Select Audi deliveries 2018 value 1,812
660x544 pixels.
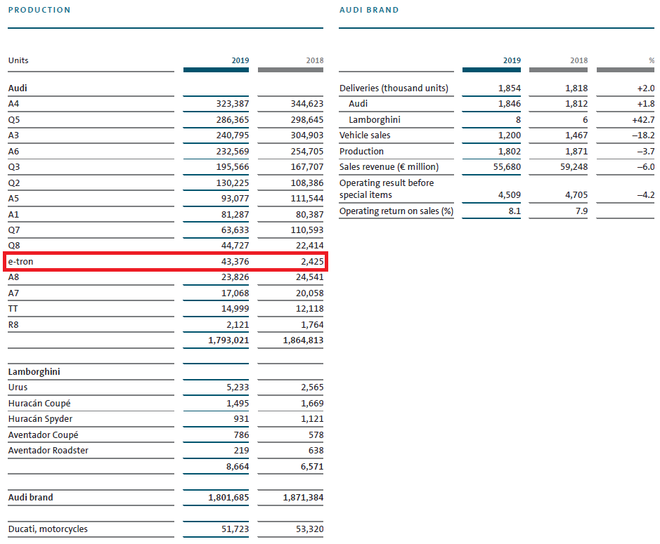coord(576,104)
